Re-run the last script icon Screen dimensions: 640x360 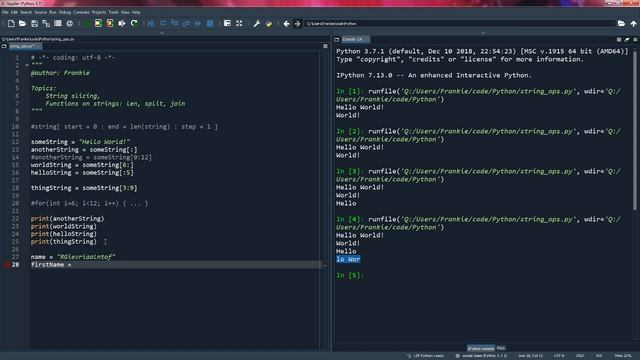(134, 24)
